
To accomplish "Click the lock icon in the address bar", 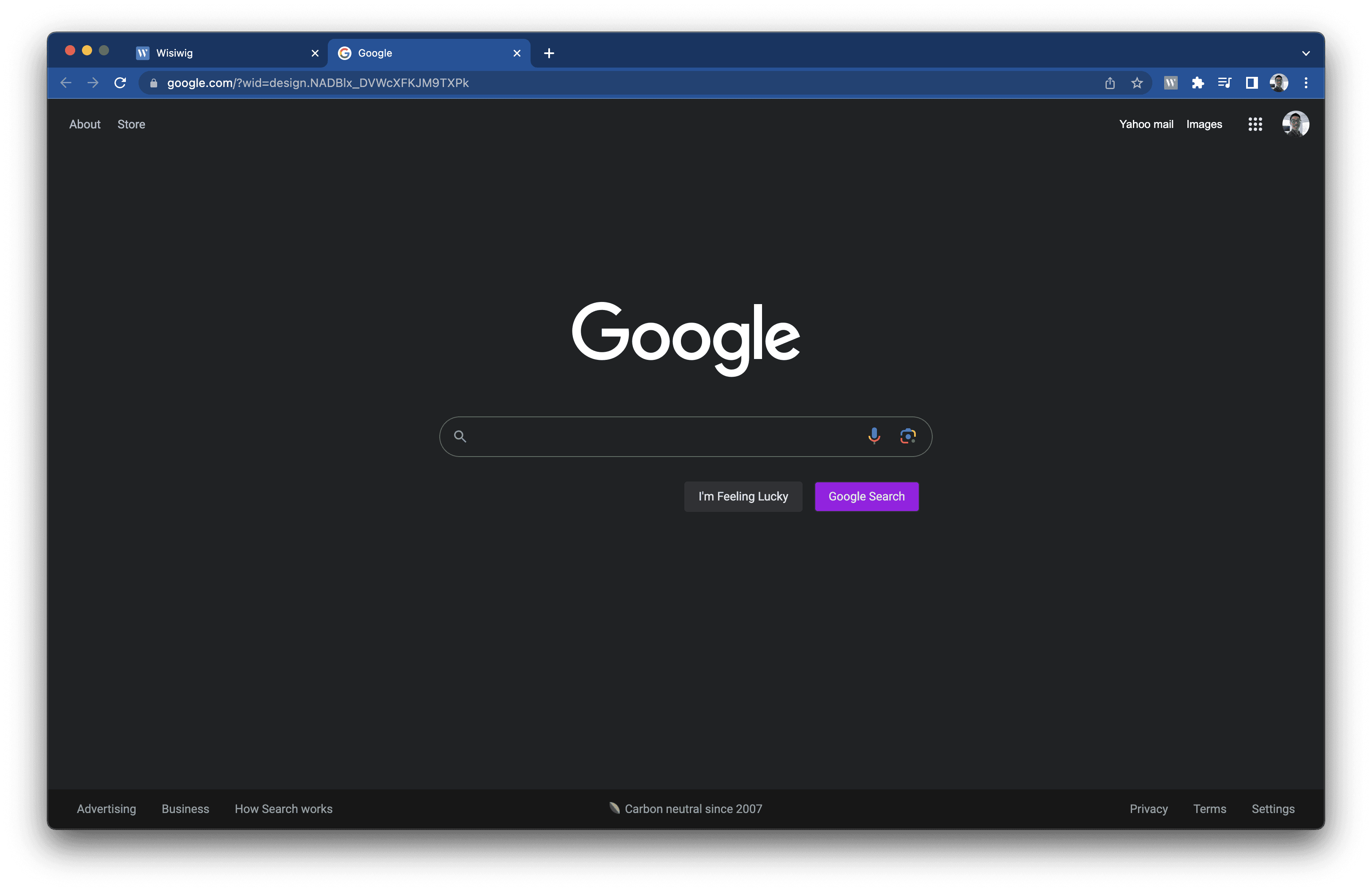I will [153, 83].
